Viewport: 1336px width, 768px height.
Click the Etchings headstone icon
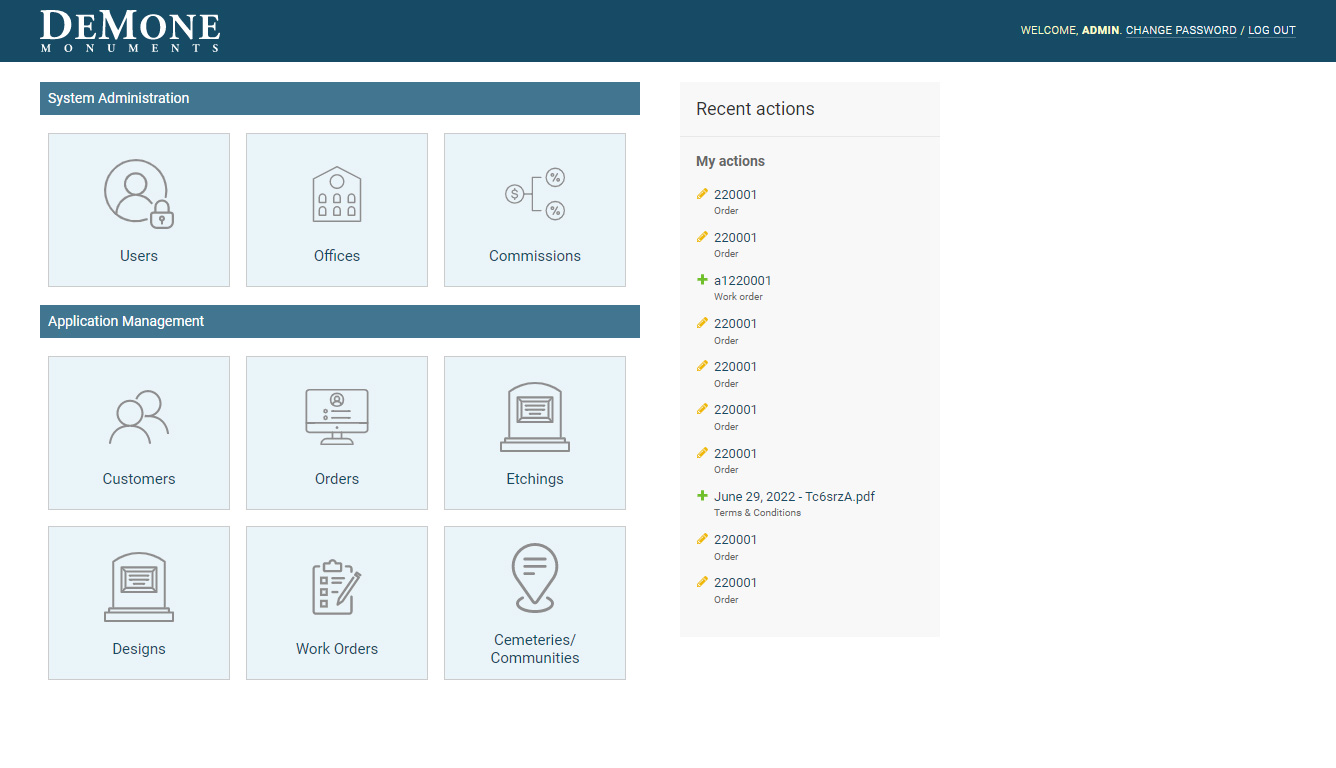click(535, 417)
